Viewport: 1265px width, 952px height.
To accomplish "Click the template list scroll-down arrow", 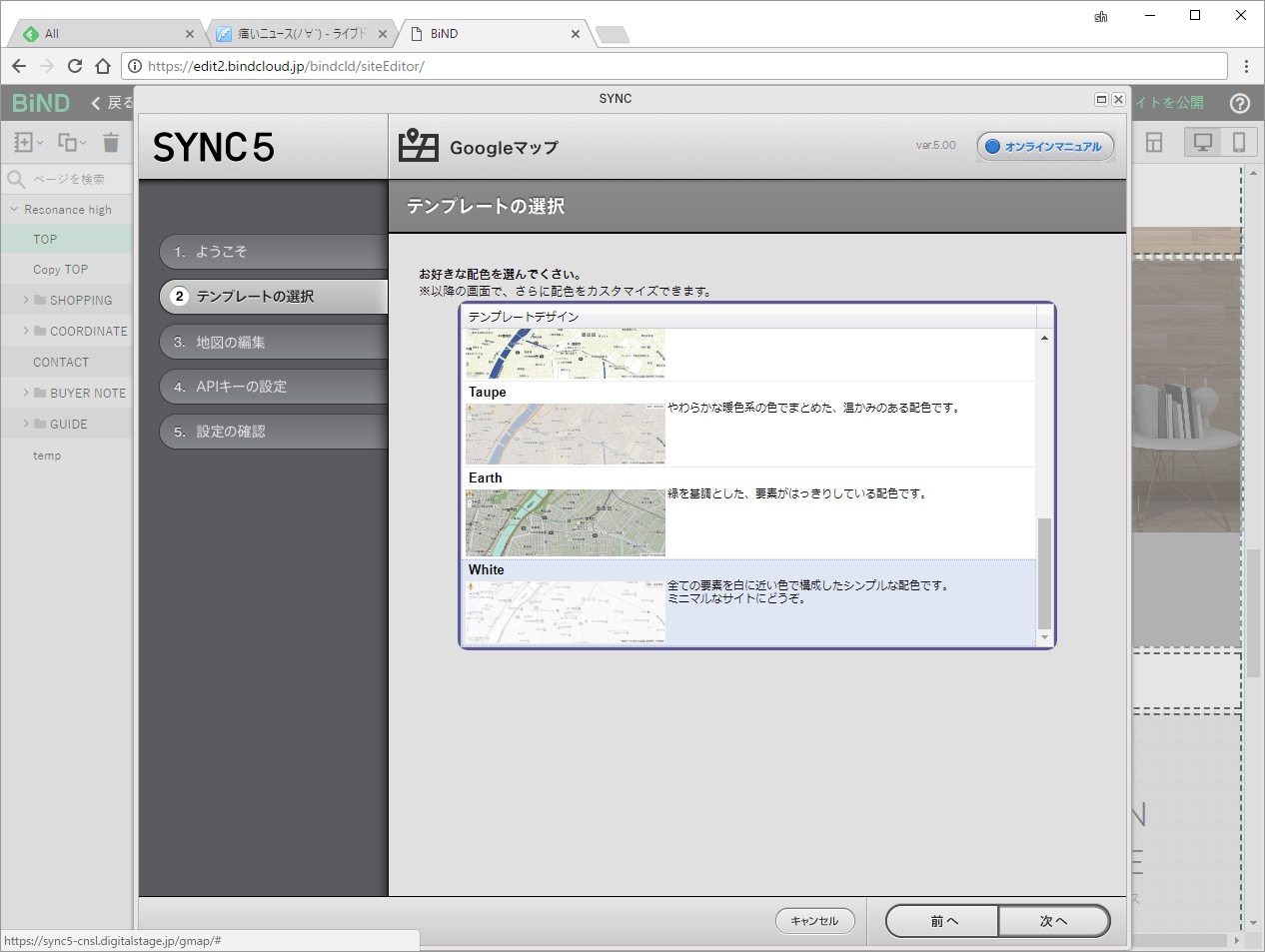I will pos(1044,637).
